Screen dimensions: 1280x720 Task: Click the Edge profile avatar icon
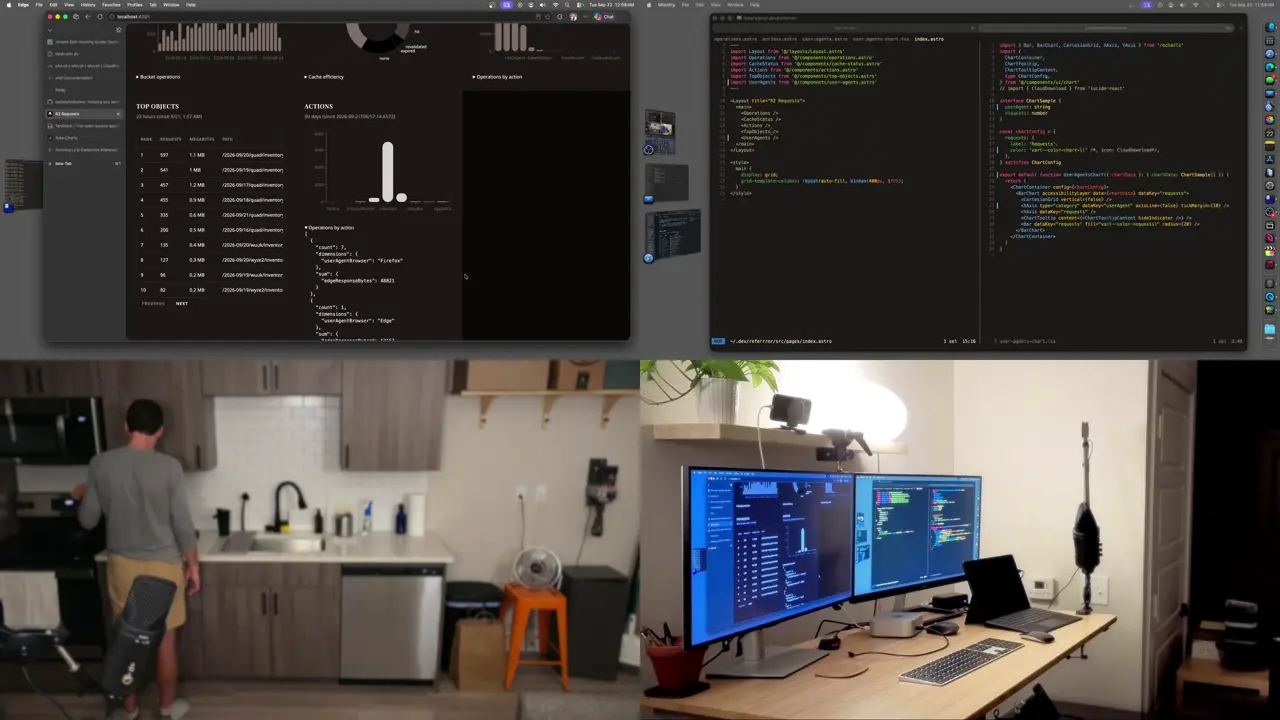coord(573,17)
